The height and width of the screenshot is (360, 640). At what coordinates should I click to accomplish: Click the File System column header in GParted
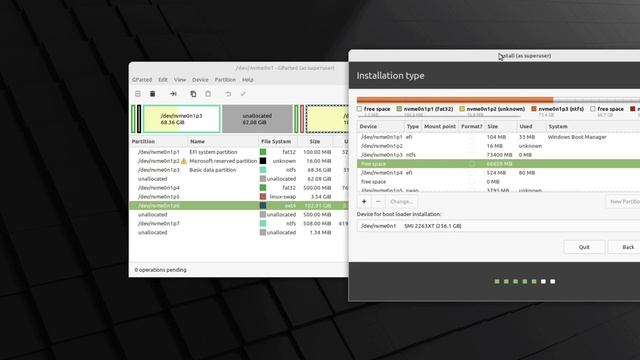278,141
